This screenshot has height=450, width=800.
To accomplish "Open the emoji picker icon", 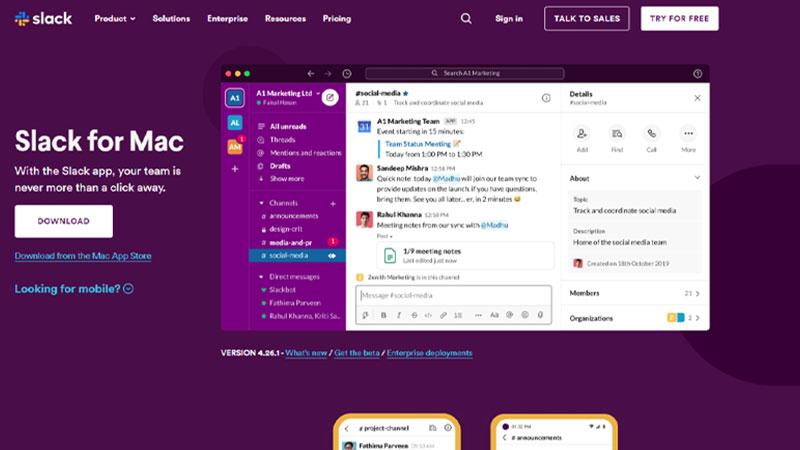I will point(525,315).
